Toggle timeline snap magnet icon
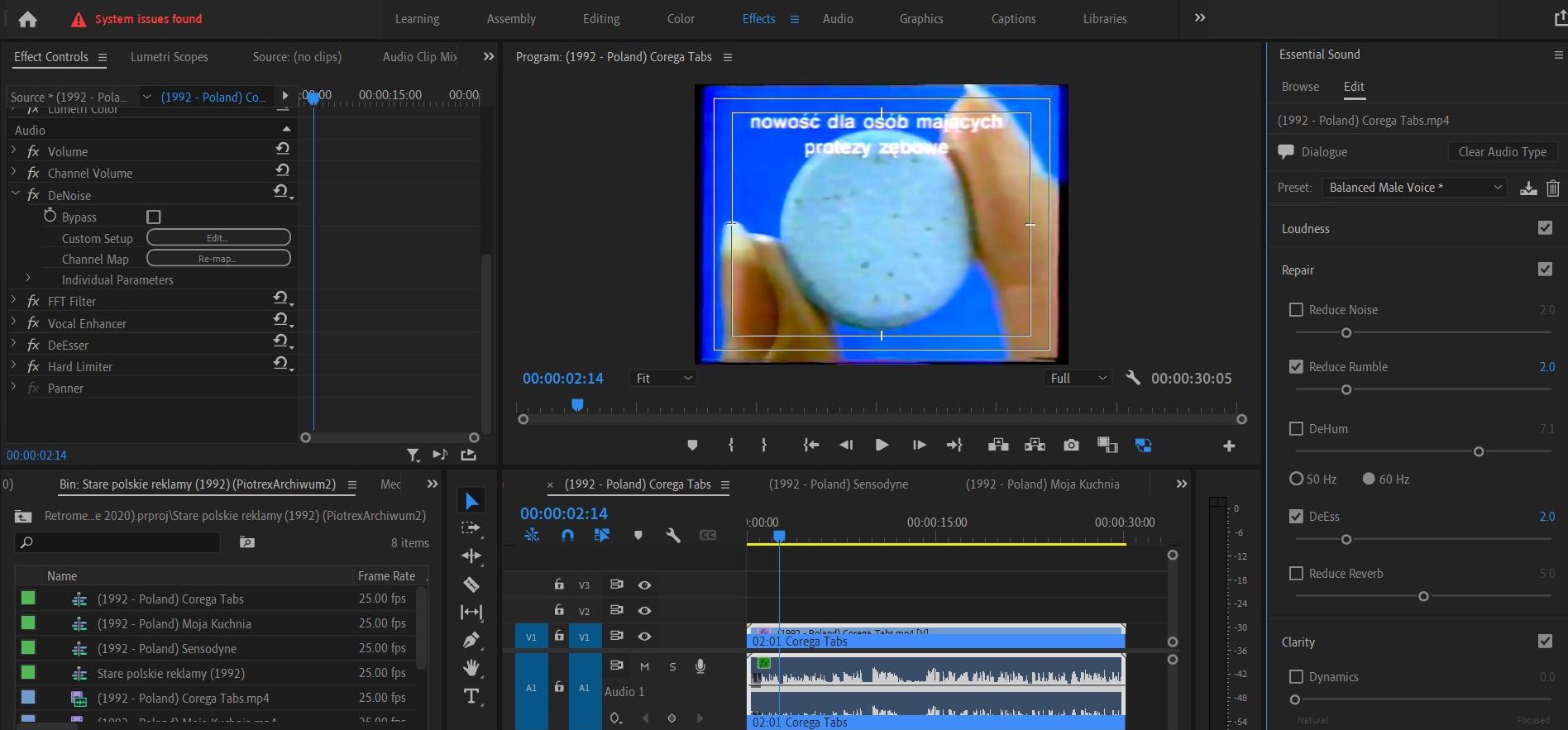 (x=567, y=535)
